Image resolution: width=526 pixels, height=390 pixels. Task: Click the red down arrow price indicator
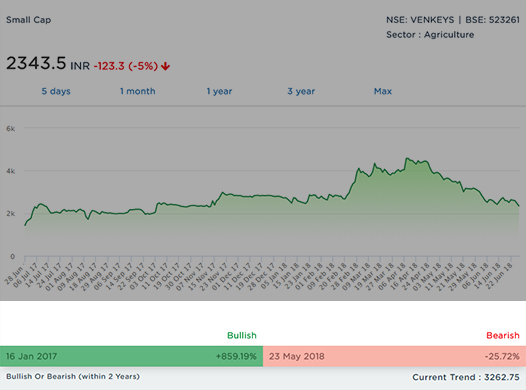click(x=165, y=66)
